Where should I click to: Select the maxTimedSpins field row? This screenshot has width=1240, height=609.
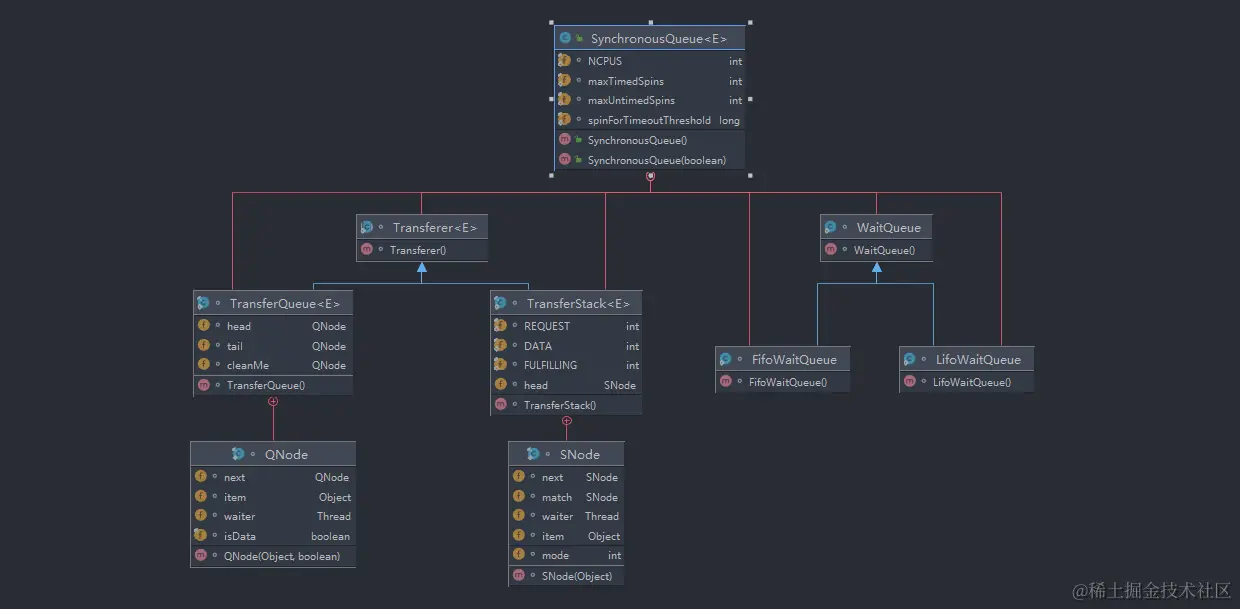(x=650, y=81)
